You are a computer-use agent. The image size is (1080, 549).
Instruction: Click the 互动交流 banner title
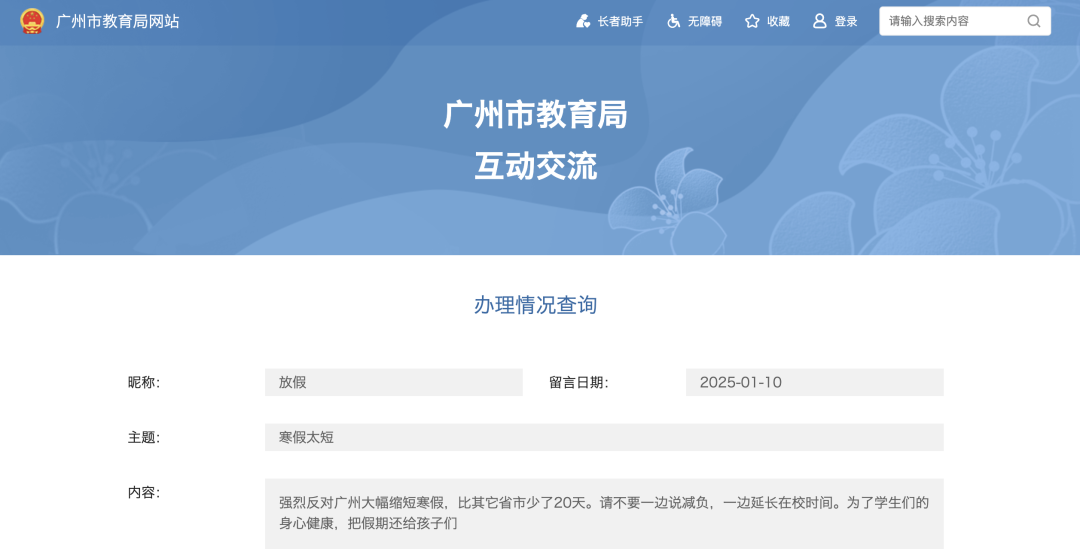pyautogui.click(x=535, y=166)
